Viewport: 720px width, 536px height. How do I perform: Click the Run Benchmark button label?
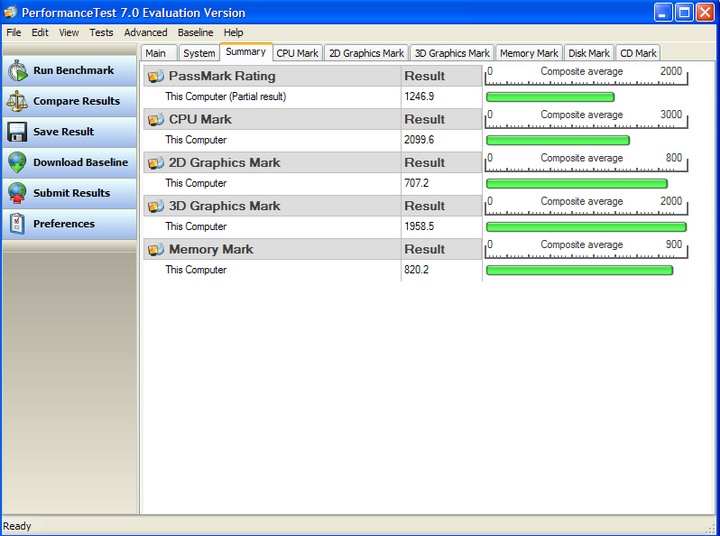[73, 70]
